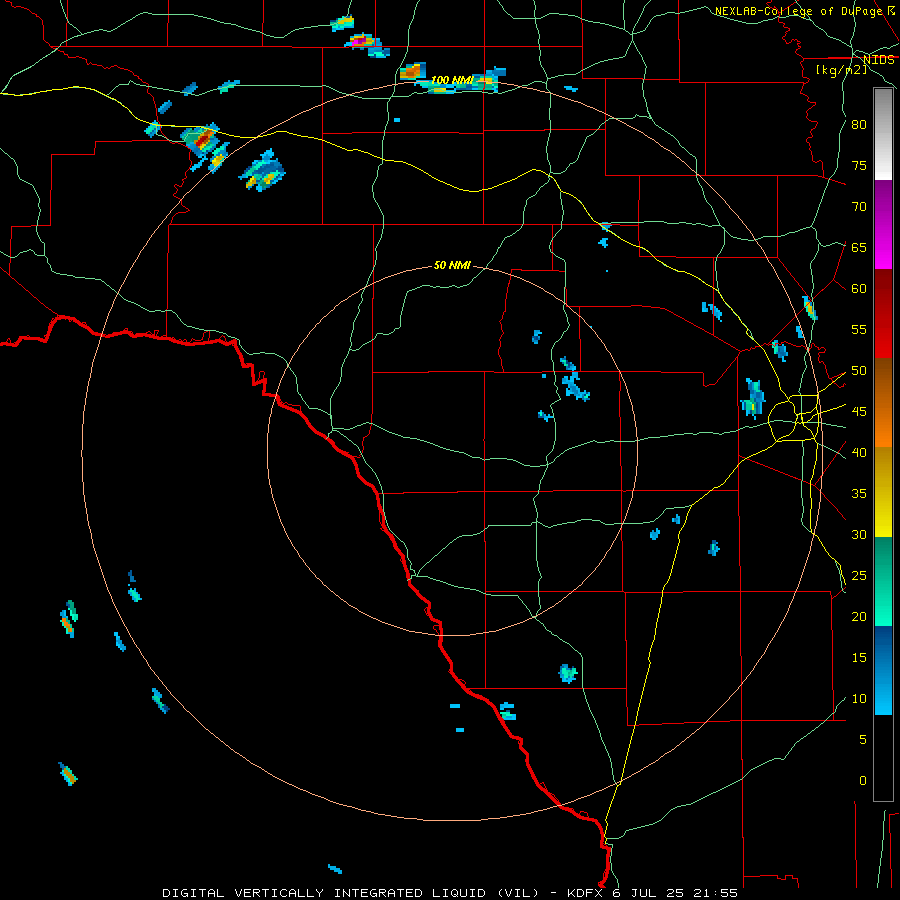The height and width of the screenshot is (900, 900).
Task: Click the color scale value 35
Action: point(859,494)
